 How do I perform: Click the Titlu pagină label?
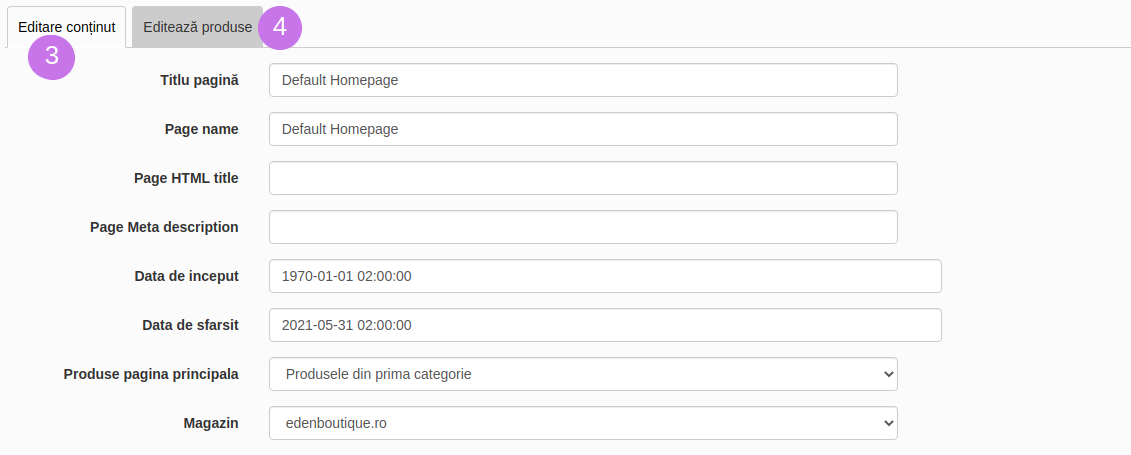[199, 80]
